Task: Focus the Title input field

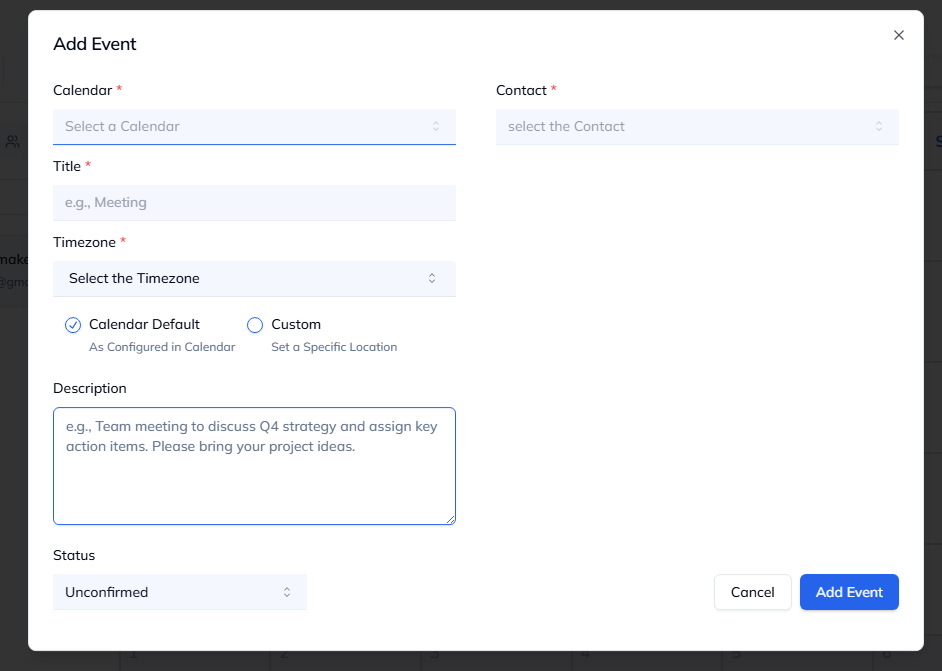Action: (254, 203)
